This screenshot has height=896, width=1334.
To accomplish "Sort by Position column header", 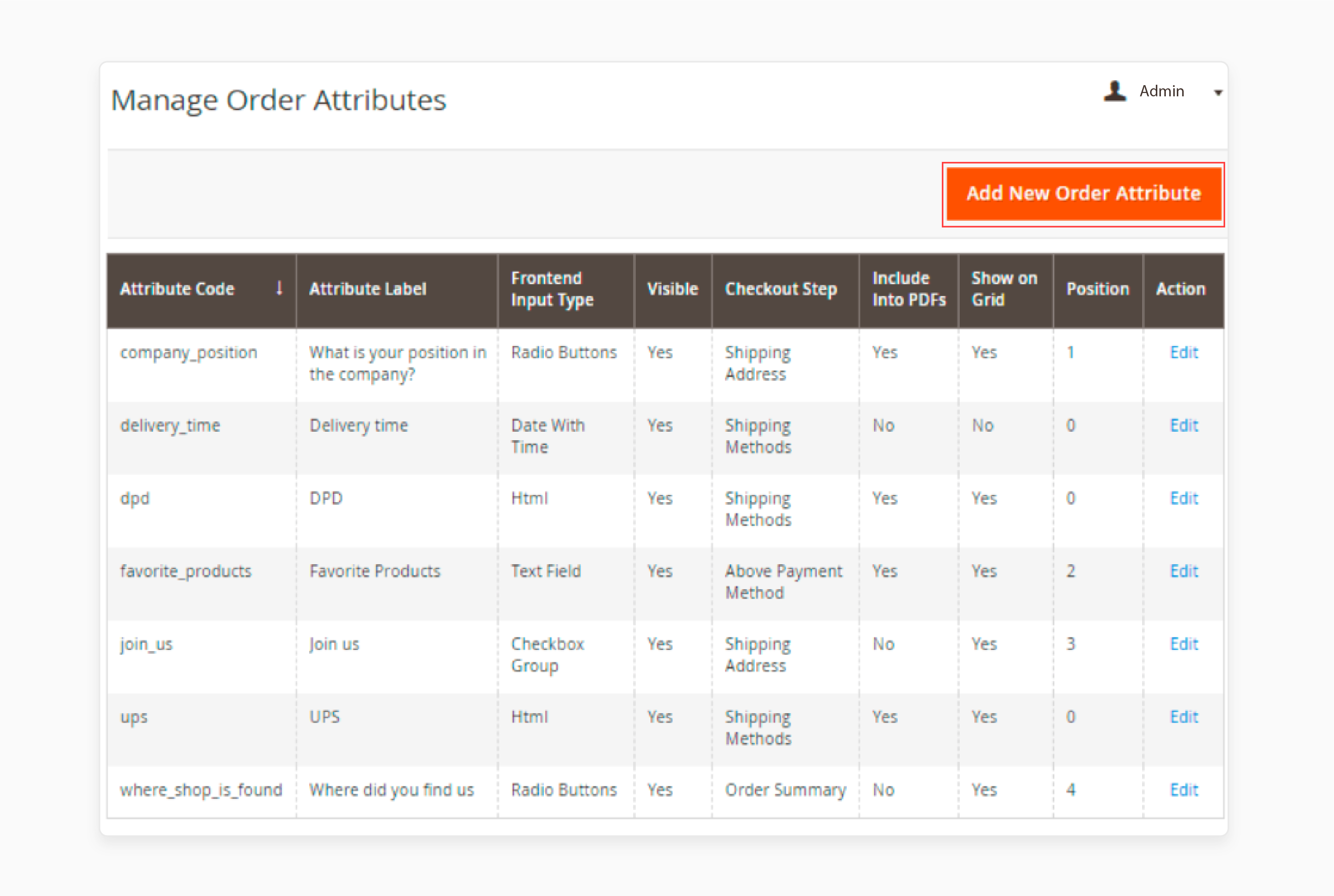I will point(1098,290).
